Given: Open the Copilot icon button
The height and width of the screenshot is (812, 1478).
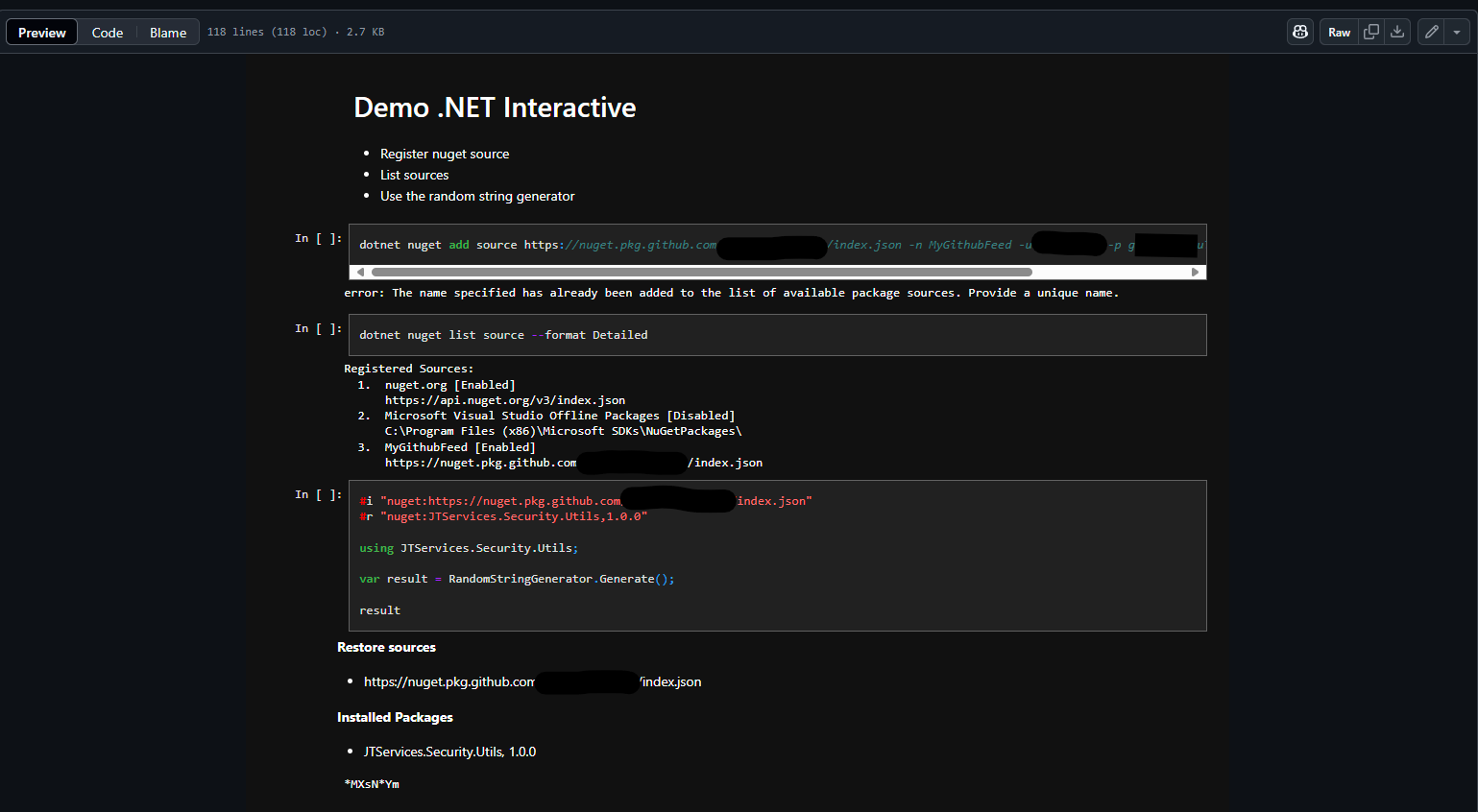Looking at the screenshot, I should (x=1300, y=32).
